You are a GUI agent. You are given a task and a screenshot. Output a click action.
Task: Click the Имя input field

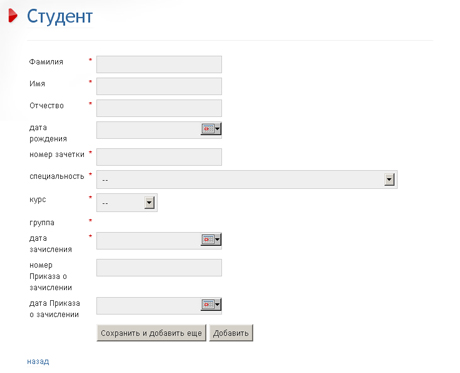tap(159, 86)
